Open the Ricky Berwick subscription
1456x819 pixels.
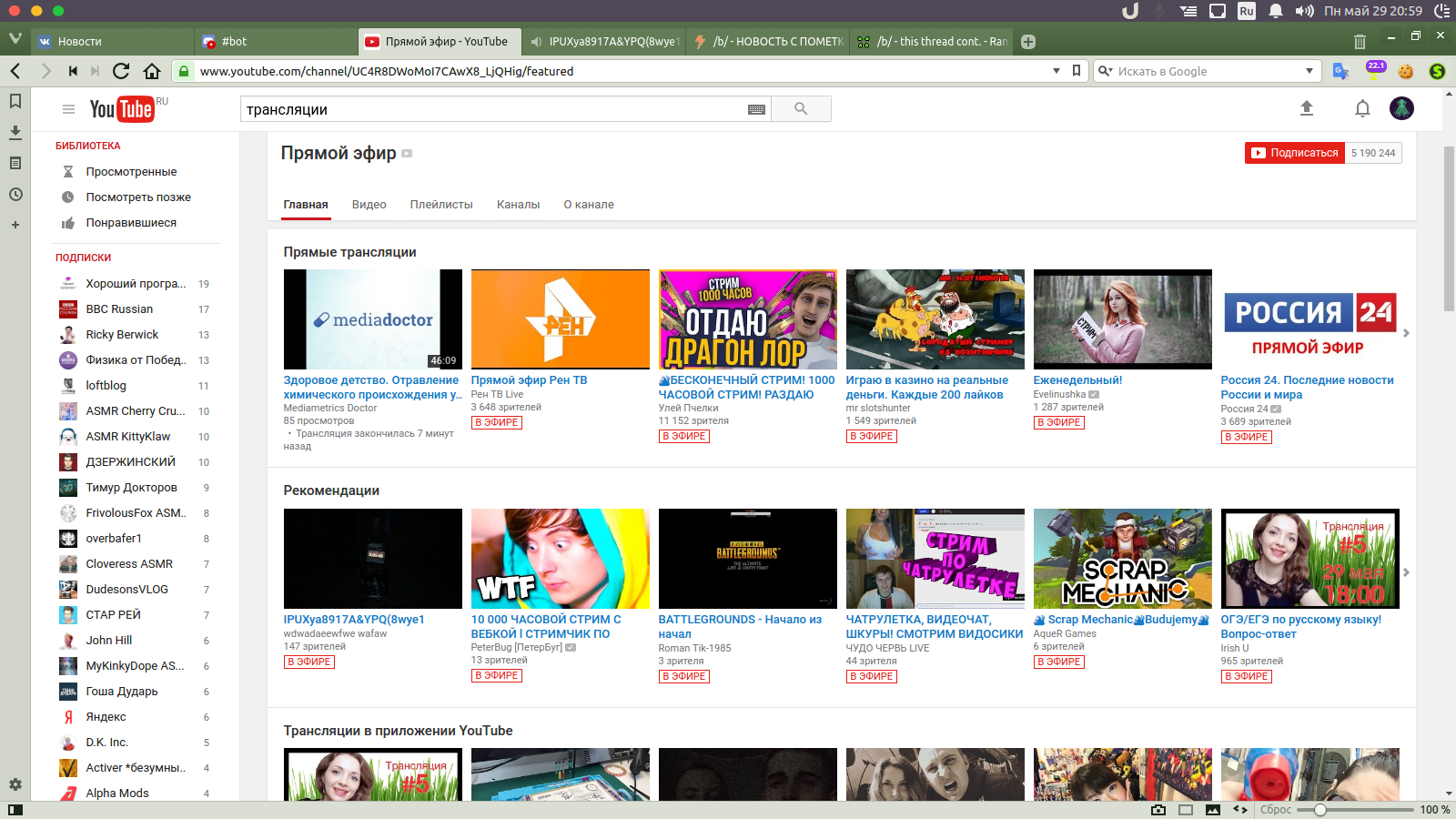(122, 335)
